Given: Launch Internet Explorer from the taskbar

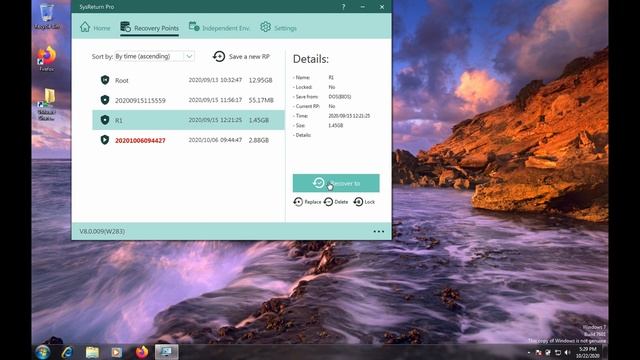Looking at the screenshot, I should pyautogui.click(x=67, y=352).
